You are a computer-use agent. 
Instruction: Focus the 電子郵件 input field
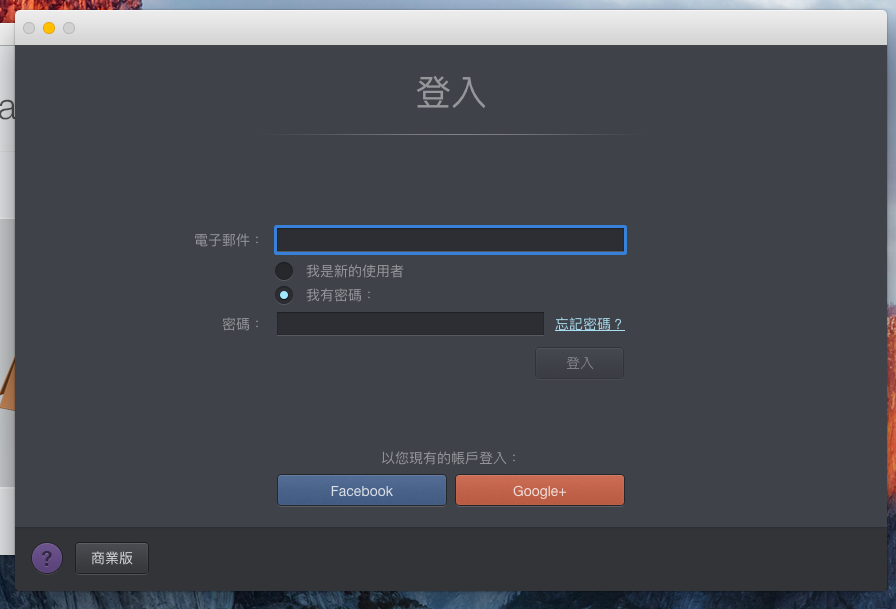click(450, 240)
